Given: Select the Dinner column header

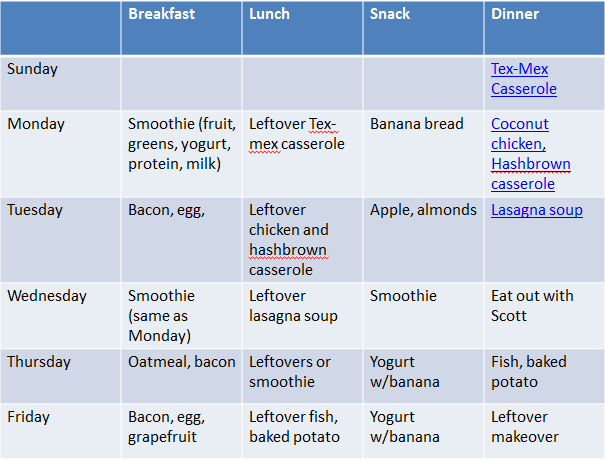Looking at the screenshot, I should tap(544, 28).
